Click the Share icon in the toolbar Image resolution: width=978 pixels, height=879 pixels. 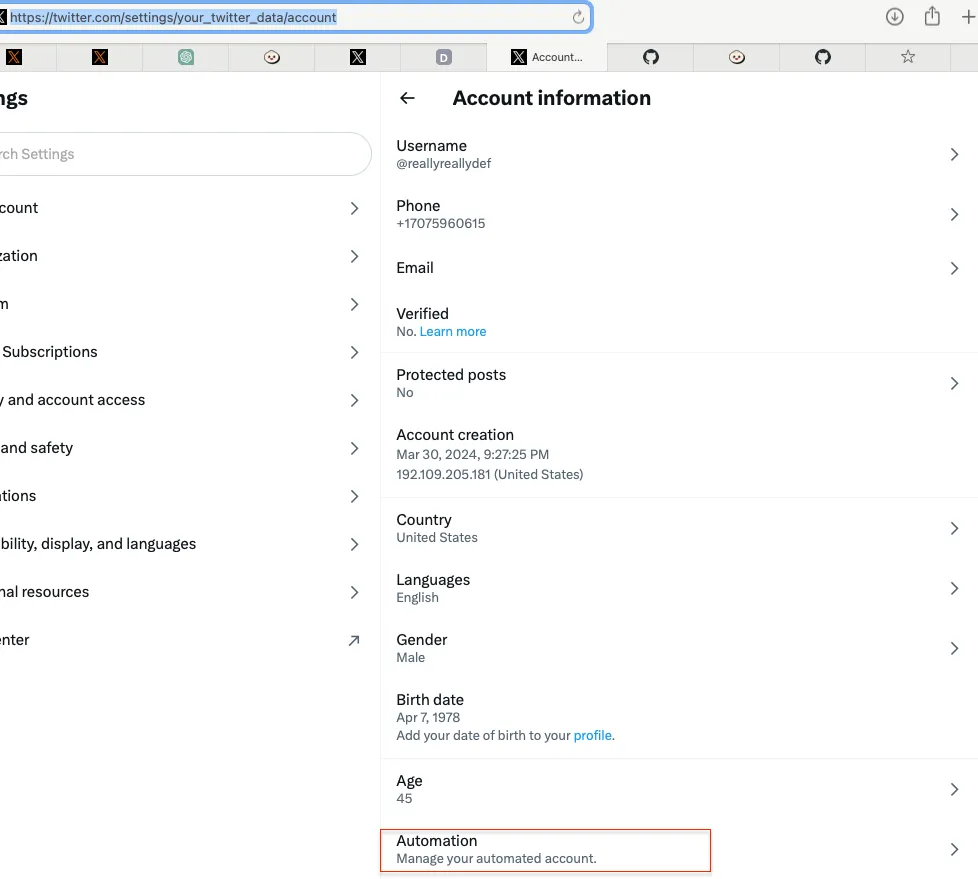tap(931, 16)
